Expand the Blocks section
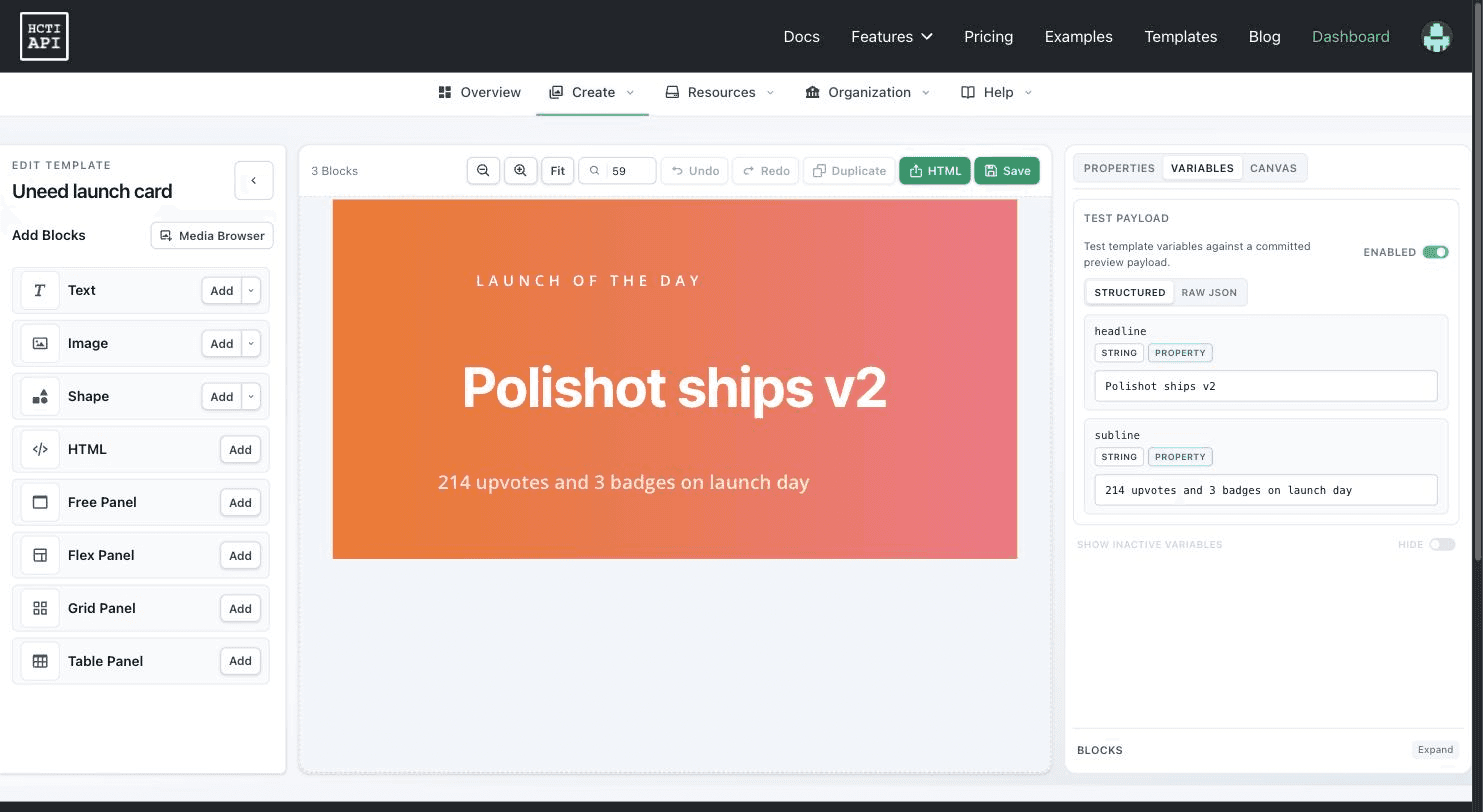 (x=1435, y=750)
